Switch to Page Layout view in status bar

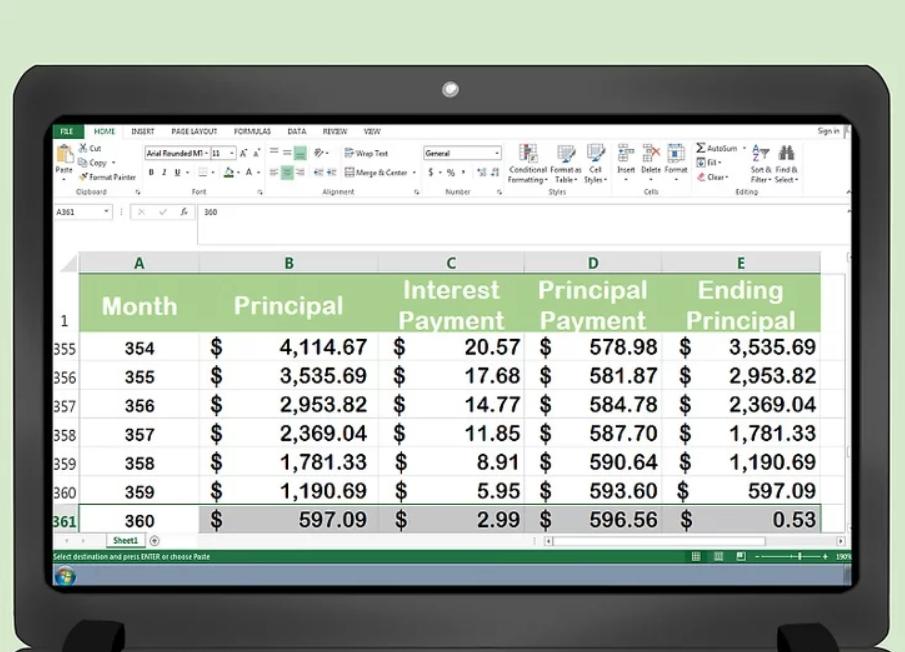click(719, 557)
